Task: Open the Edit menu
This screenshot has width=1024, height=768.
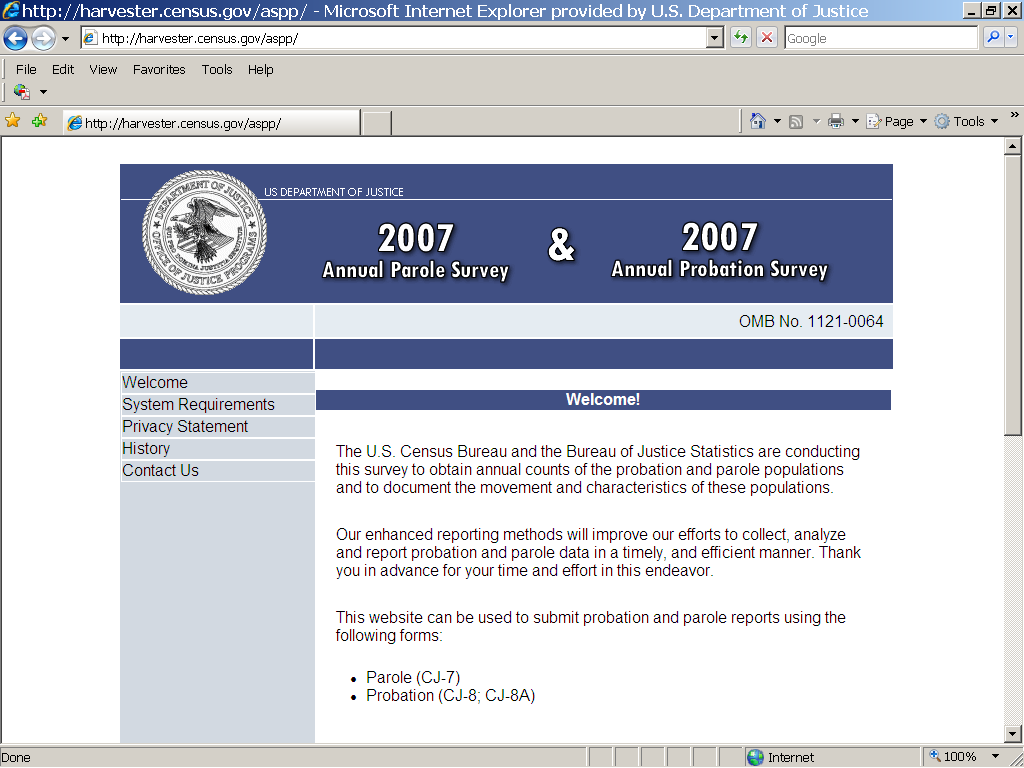Action: point(63,69)
